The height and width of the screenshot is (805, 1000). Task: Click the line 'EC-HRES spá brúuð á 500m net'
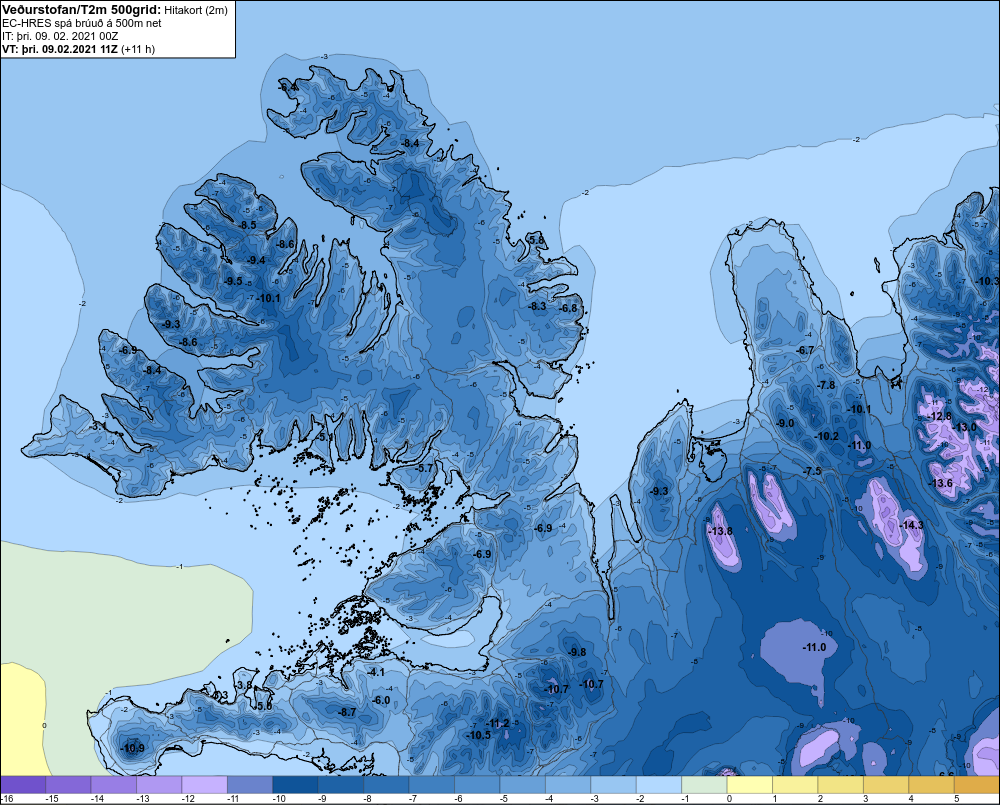82,23
